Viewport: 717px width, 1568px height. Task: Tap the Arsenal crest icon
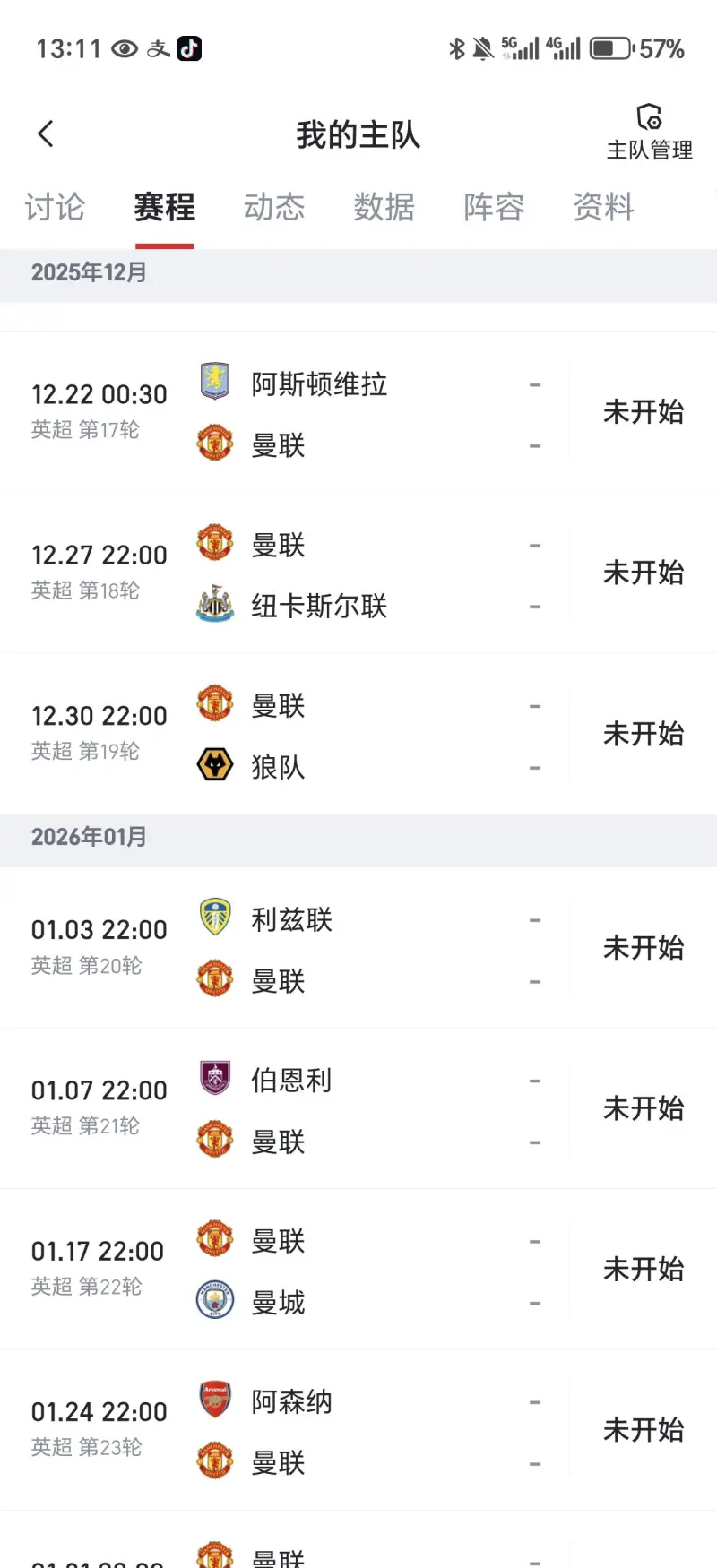point(215,1400)
